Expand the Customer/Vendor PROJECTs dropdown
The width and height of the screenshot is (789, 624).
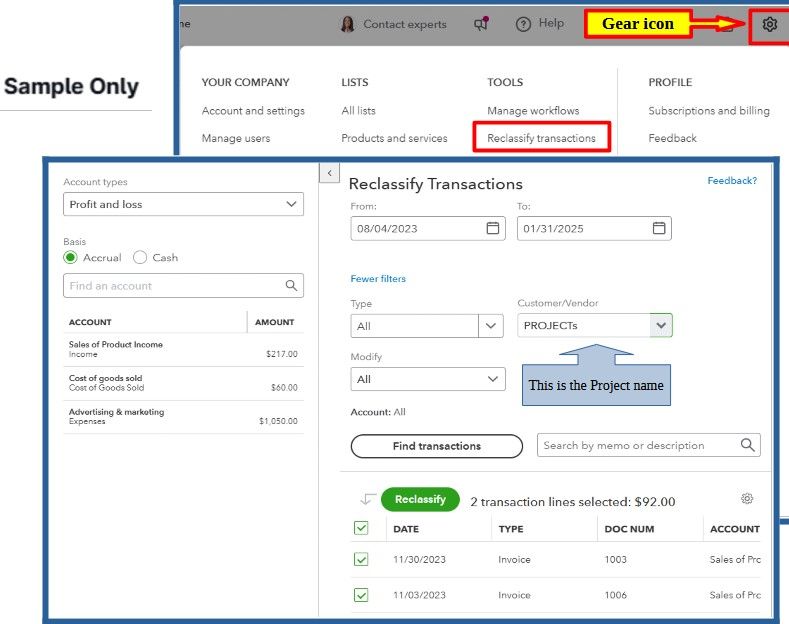pos(661,325)
